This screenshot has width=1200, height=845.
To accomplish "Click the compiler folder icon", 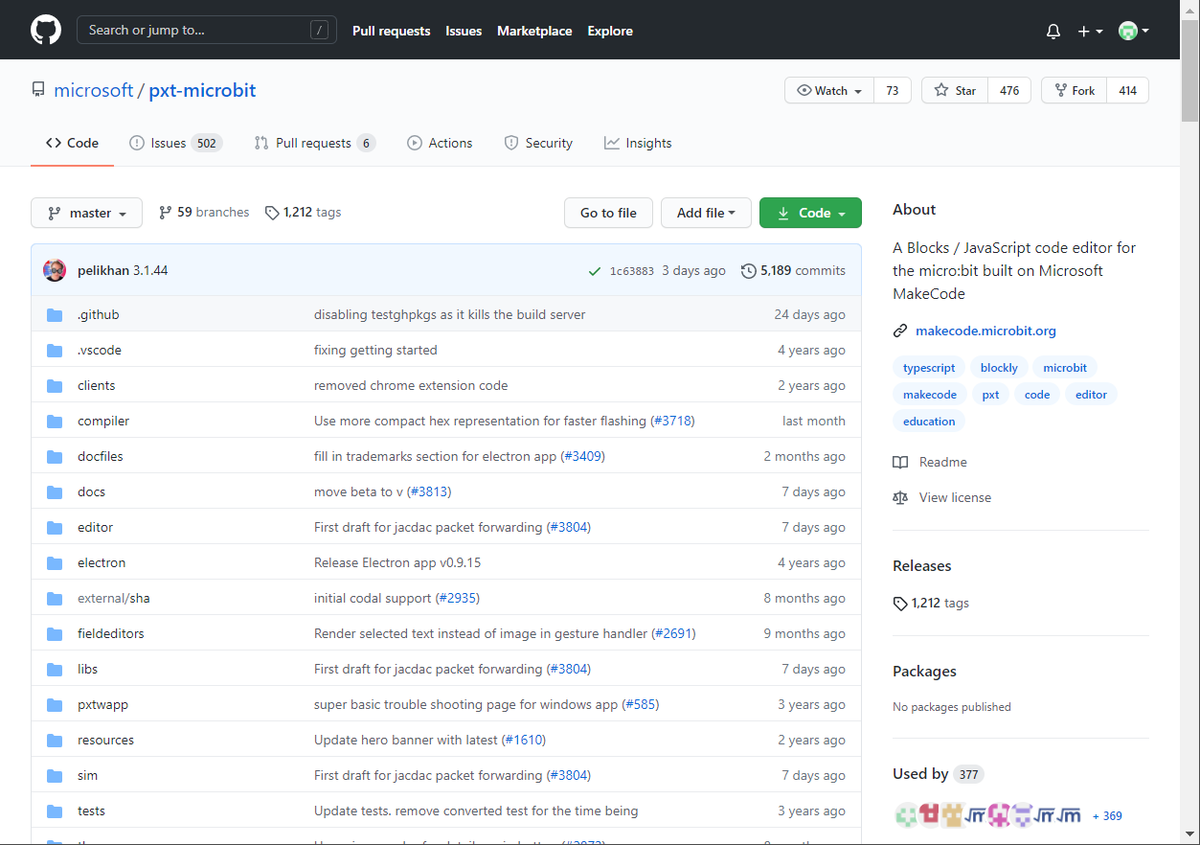I will point(55,421).
